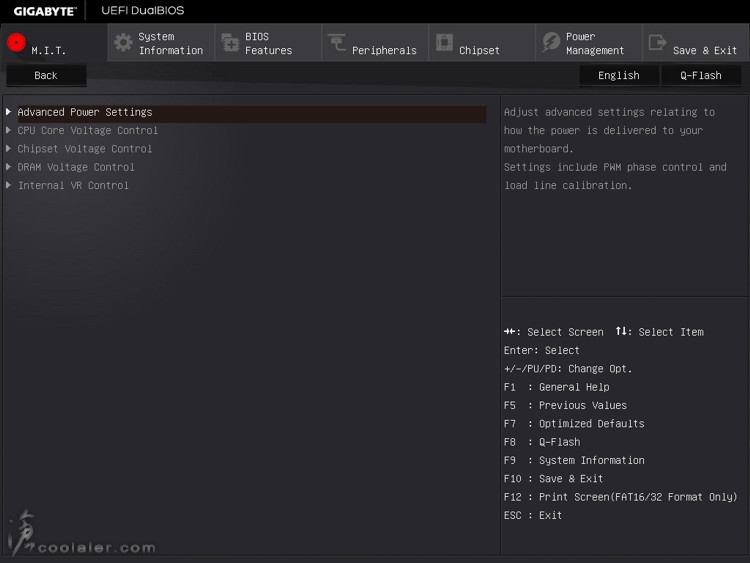Launch Q-Flash via its button
Viewport: 750px width, 563px height.
[701, 76]
